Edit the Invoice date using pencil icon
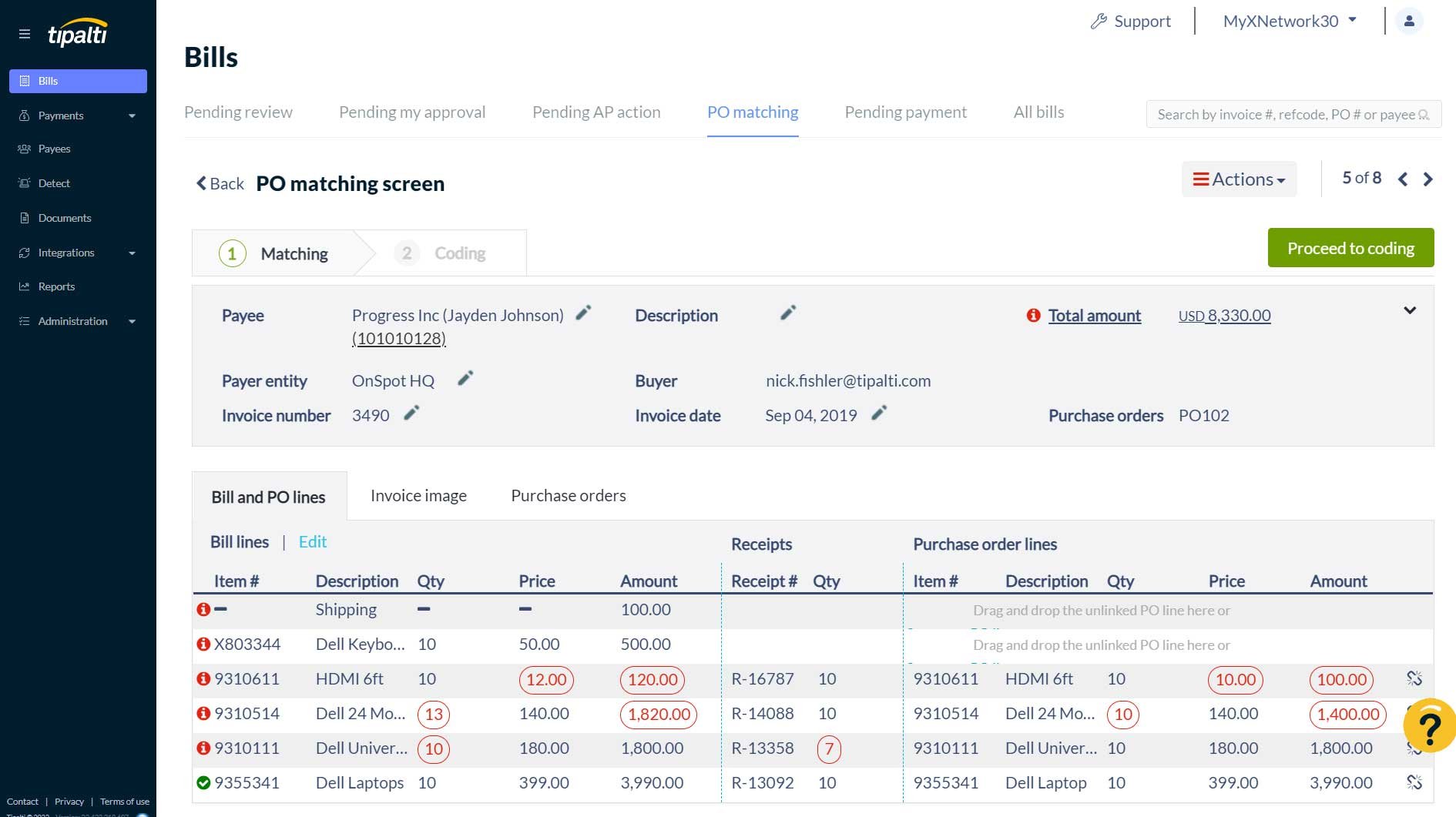 point(879,414)
